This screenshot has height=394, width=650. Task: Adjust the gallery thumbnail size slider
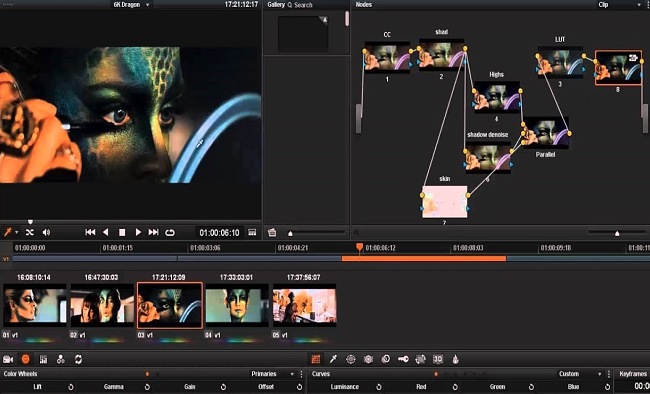[x=290, y=233]
